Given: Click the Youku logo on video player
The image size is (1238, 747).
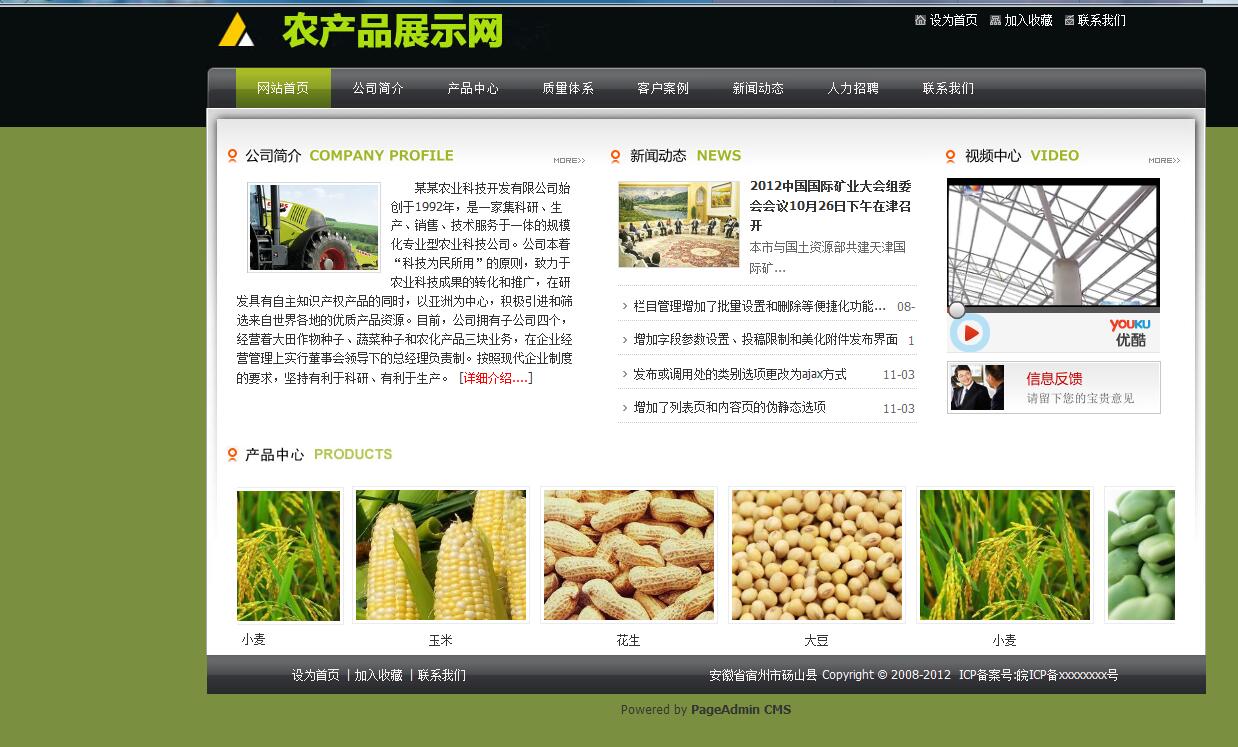Looking at the screenshot, I should (1129, 332).
